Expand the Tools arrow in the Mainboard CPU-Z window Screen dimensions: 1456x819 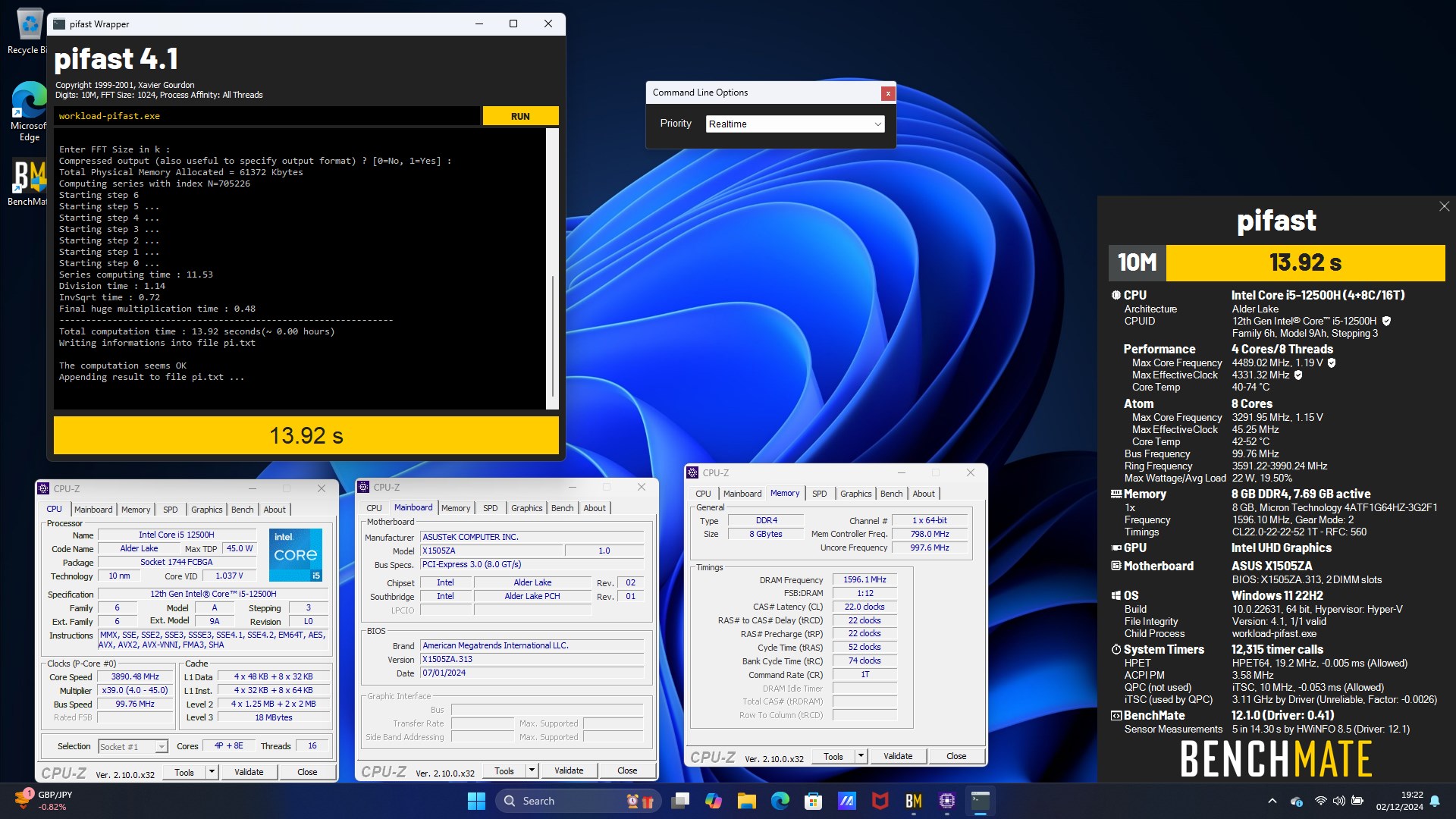532,770
